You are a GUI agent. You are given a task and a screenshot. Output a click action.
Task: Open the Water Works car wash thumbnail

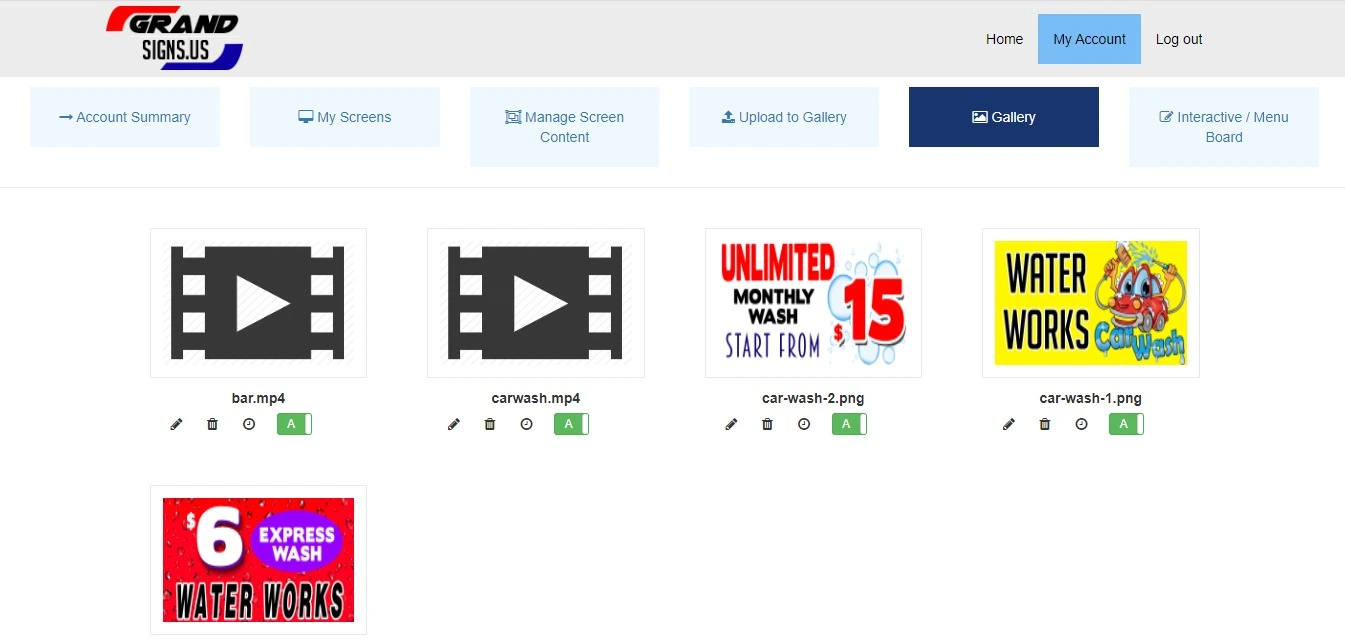point(1090,303)
